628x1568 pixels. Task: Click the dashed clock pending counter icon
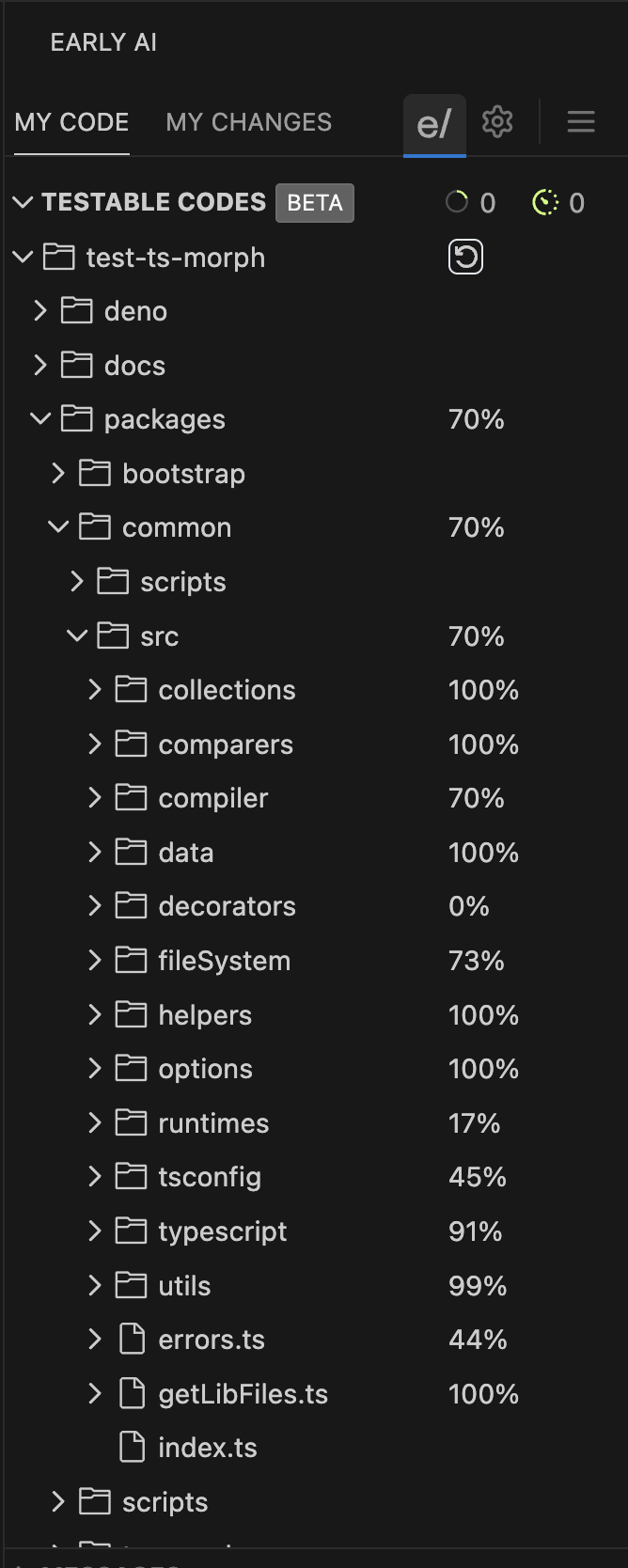545,202
